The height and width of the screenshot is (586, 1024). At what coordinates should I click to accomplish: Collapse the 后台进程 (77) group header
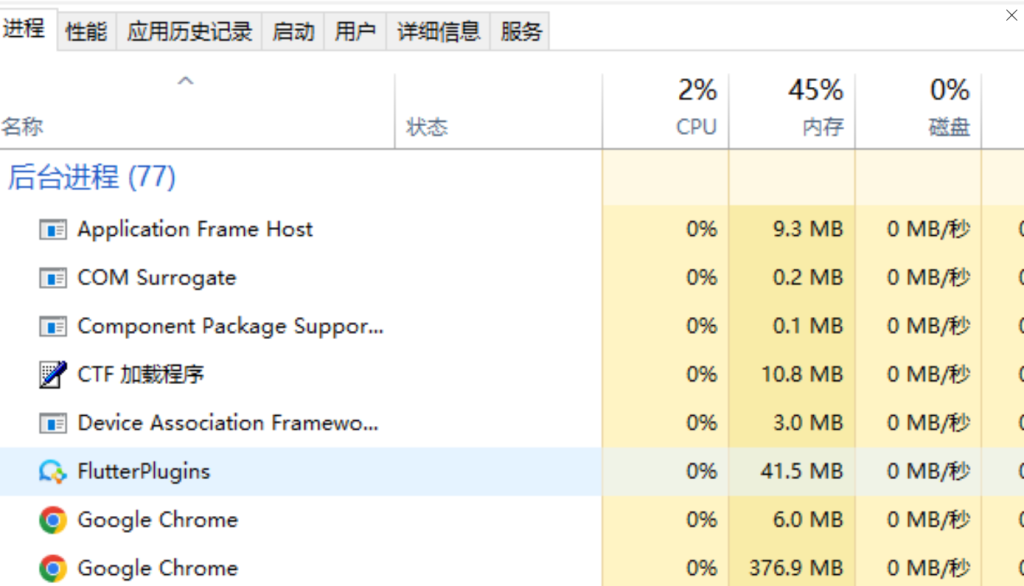tap(91, 177)
